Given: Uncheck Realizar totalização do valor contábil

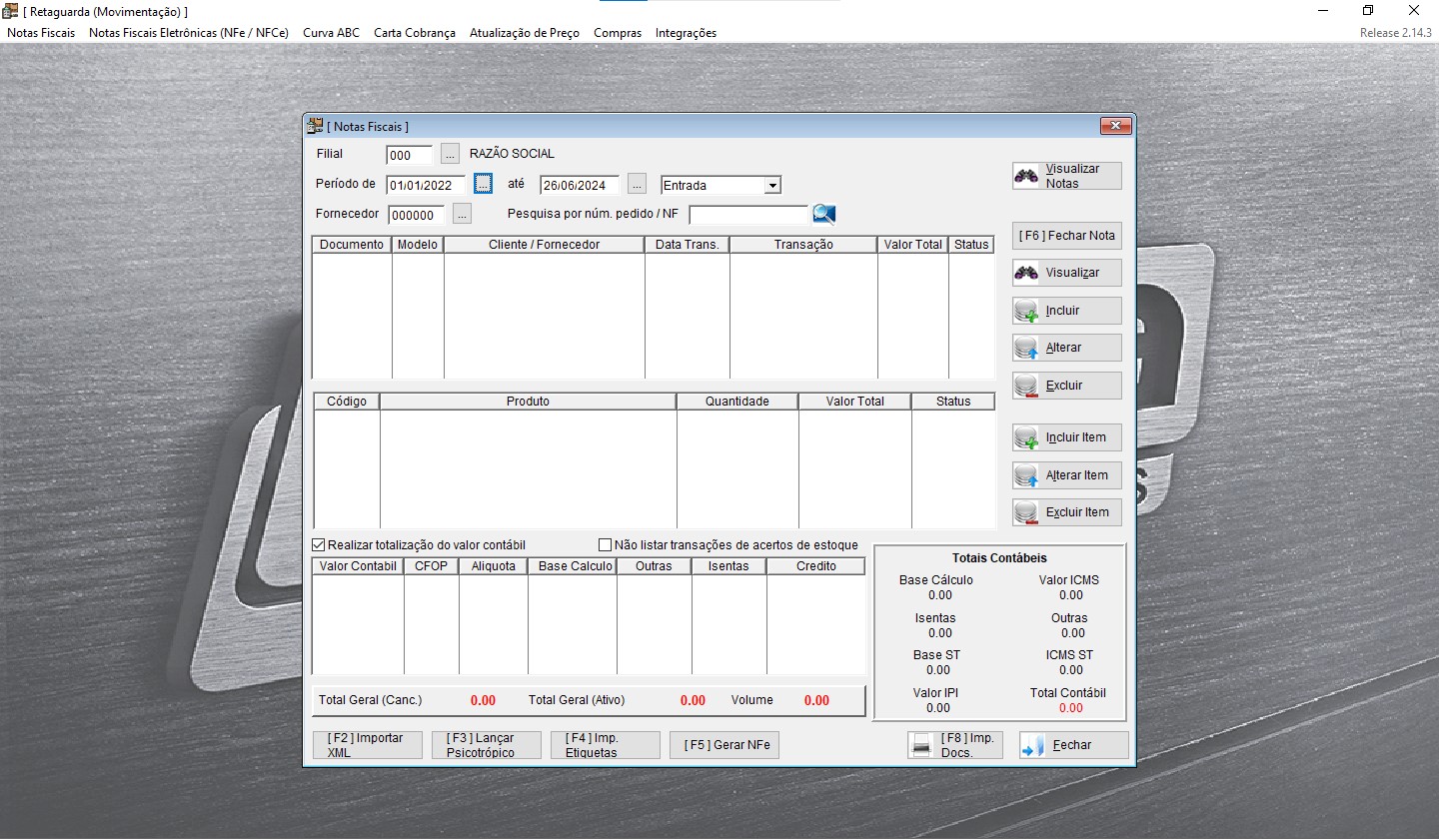Looking at the screenshot, I should tap(319, 545).
